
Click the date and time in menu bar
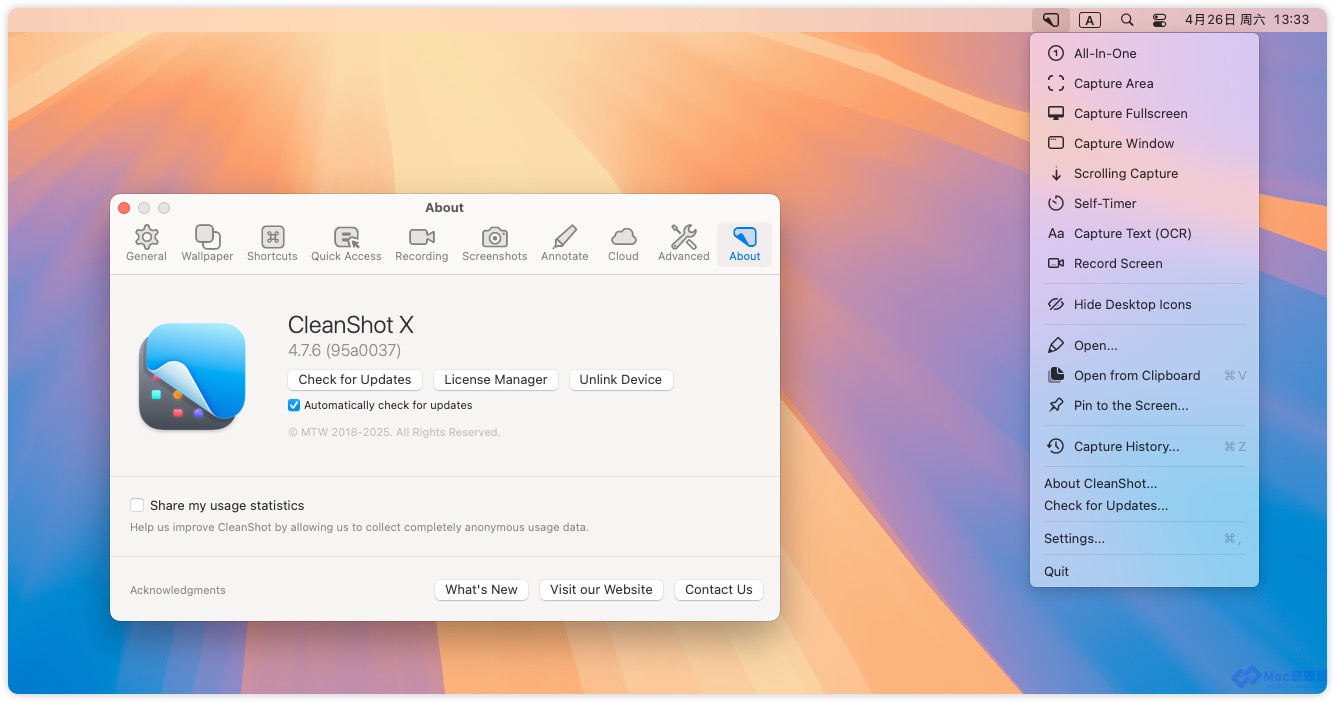pos(1246,20)
